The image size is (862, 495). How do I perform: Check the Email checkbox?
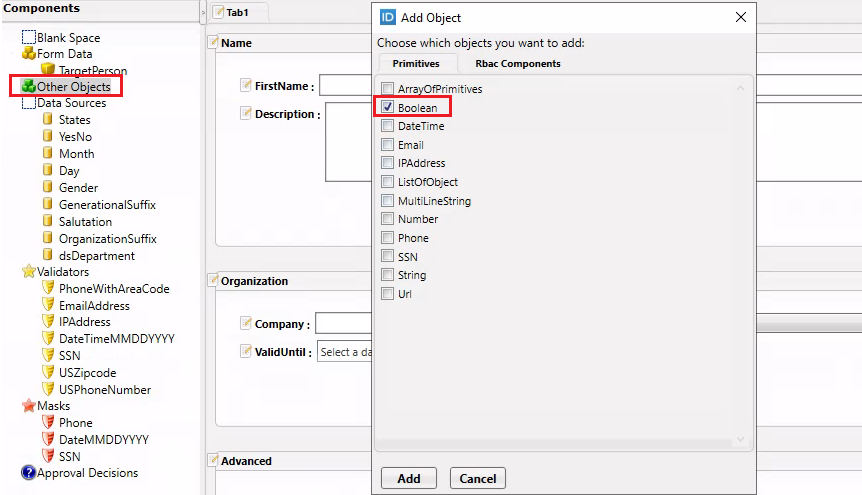click(x=388, y=145)
